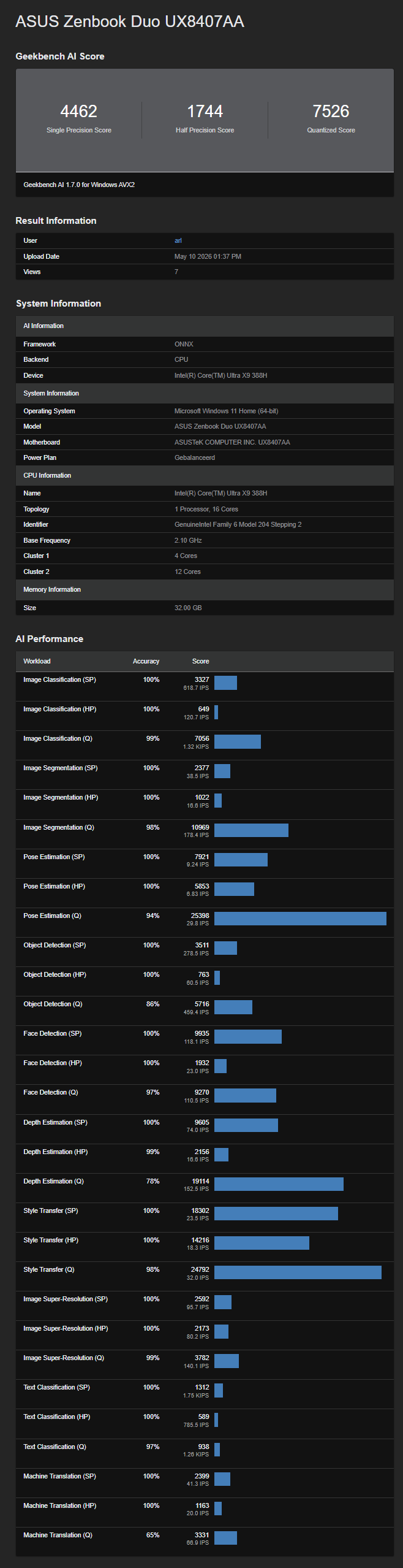Click the Machine Translation (Q) score bar
This screenshot has height=1568, width=403.
coord(225,1538)
